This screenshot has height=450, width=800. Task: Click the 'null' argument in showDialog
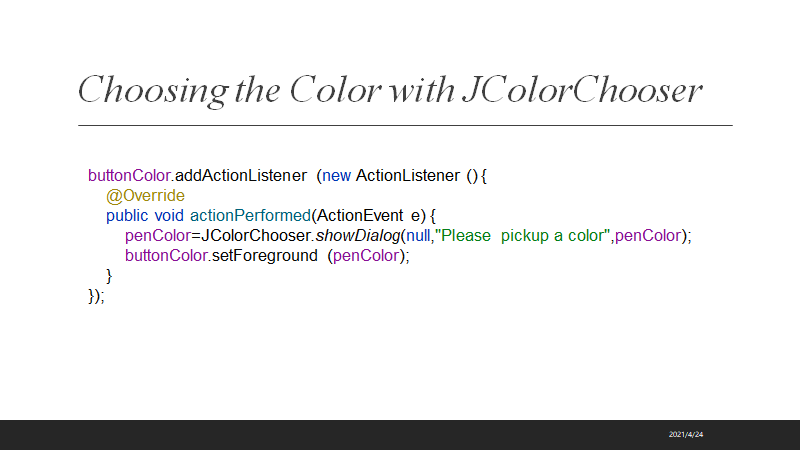(416, 236)
